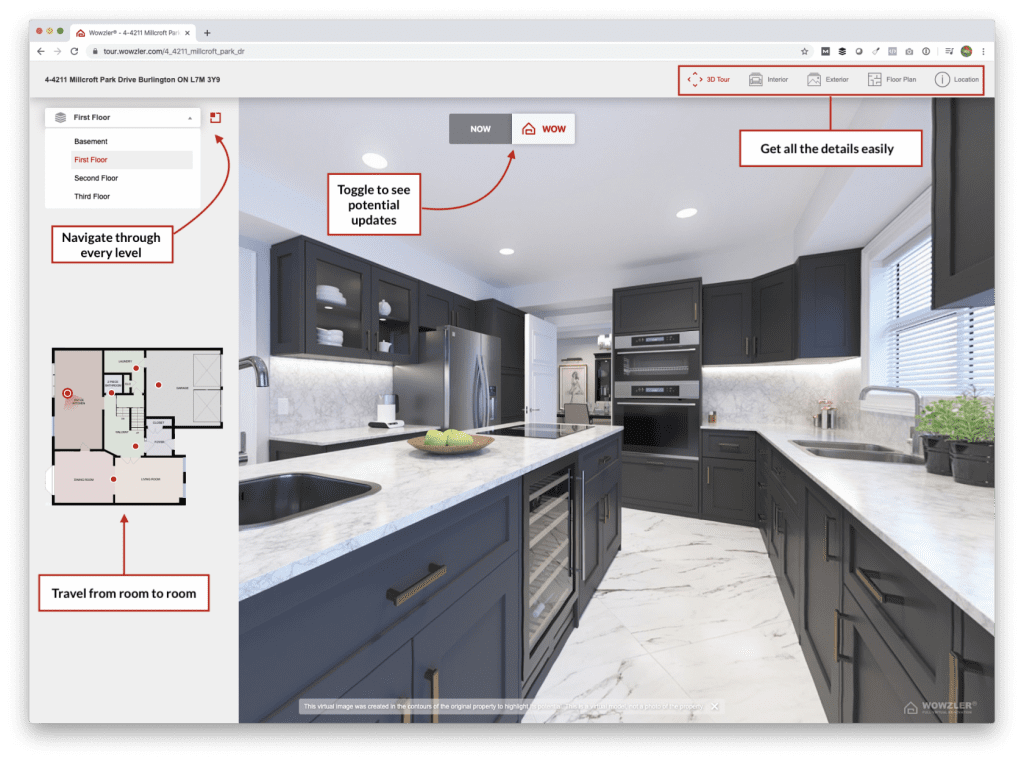Viewport: 1024px width, 762px height.
Task: Switch to the WOW view
Action: pyautogui.click(x=543, y=128)
